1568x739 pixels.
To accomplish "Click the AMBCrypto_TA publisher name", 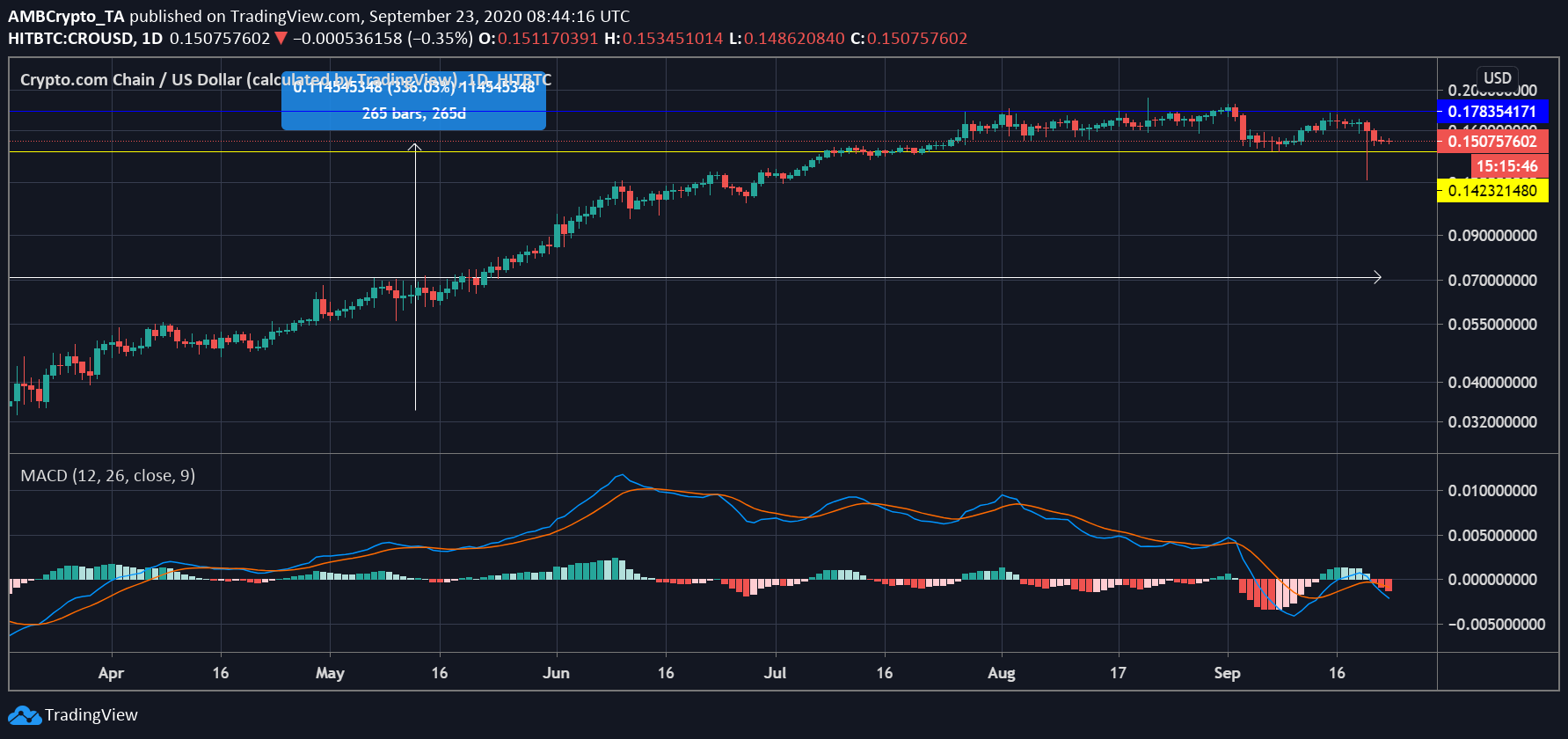I will pyautogui.click(x=67, y=17).
